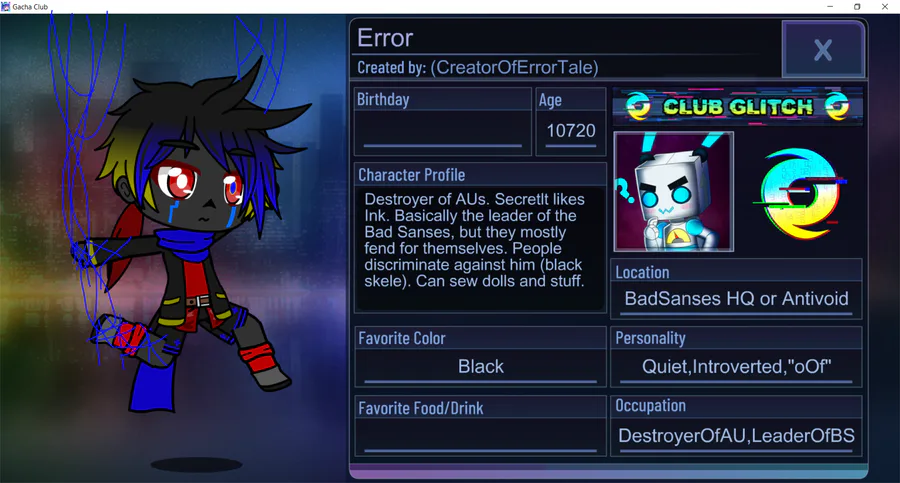Change Favorite Color value Black
The image size is (900, 483).
[x=480, y=366]
